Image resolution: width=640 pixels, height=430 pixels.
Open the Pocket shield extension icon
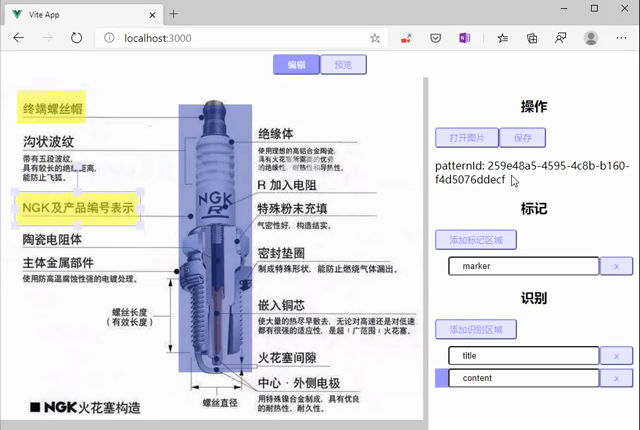tap(436, 38)
